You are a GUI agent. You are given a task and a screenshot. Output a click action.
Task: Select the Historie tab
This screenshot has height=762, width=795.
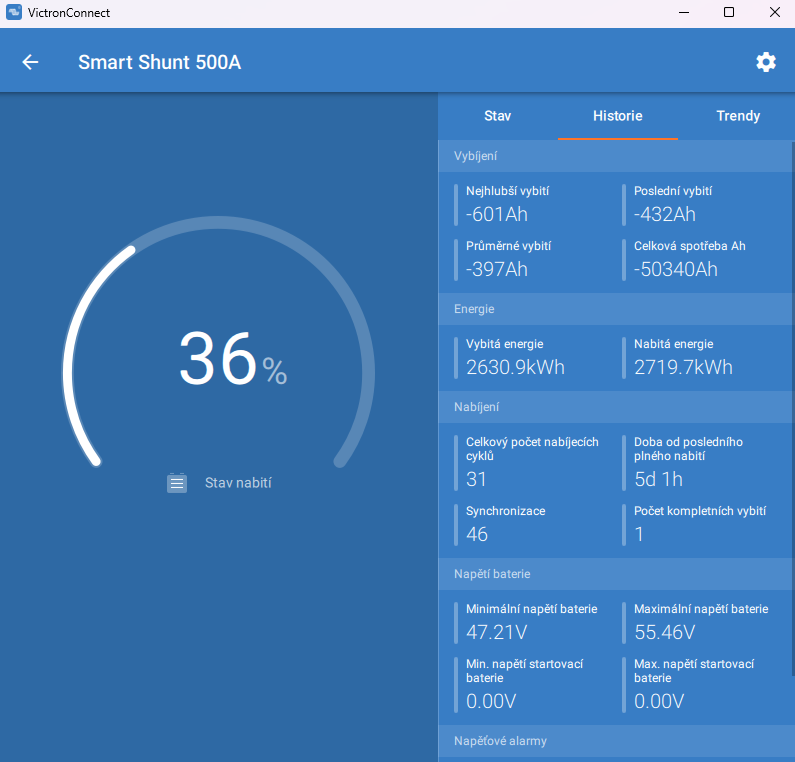click(x=618, y=116)
